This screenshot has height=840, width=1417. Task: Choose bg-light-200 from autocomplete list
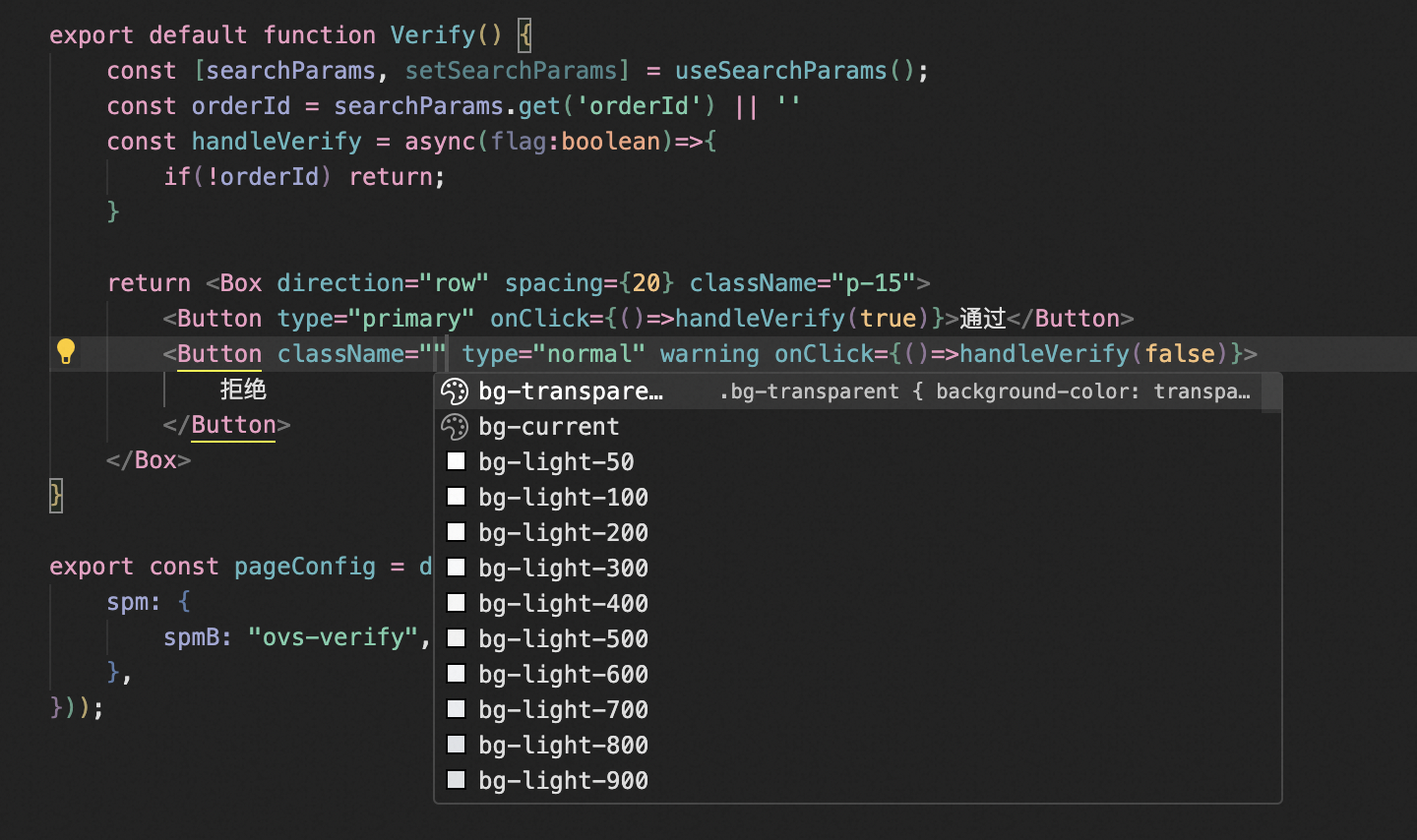point(848,533)
